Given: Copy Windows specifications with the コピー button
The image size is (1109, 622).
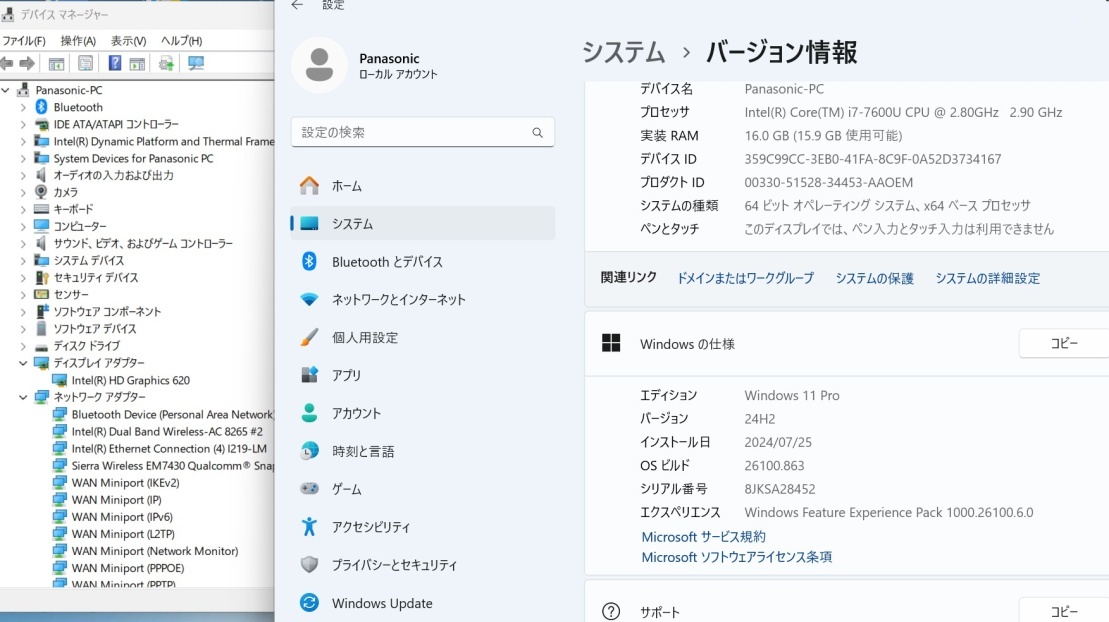Looking at the screenshot, I should pyautogui.click(x=1063, y=343).
